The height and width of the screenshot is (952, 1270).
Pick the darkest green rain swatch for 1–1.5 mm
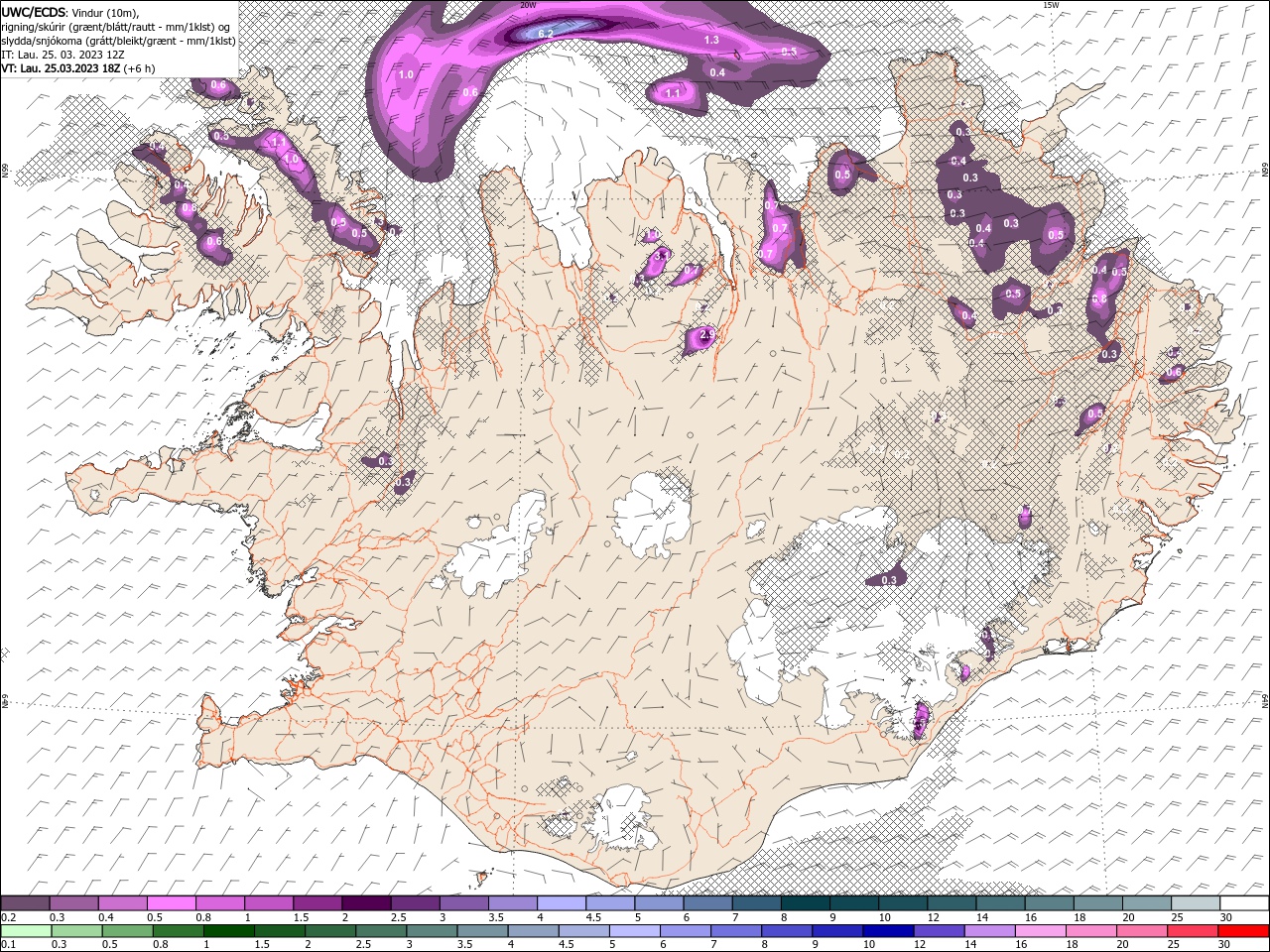(x=228, y=930)
